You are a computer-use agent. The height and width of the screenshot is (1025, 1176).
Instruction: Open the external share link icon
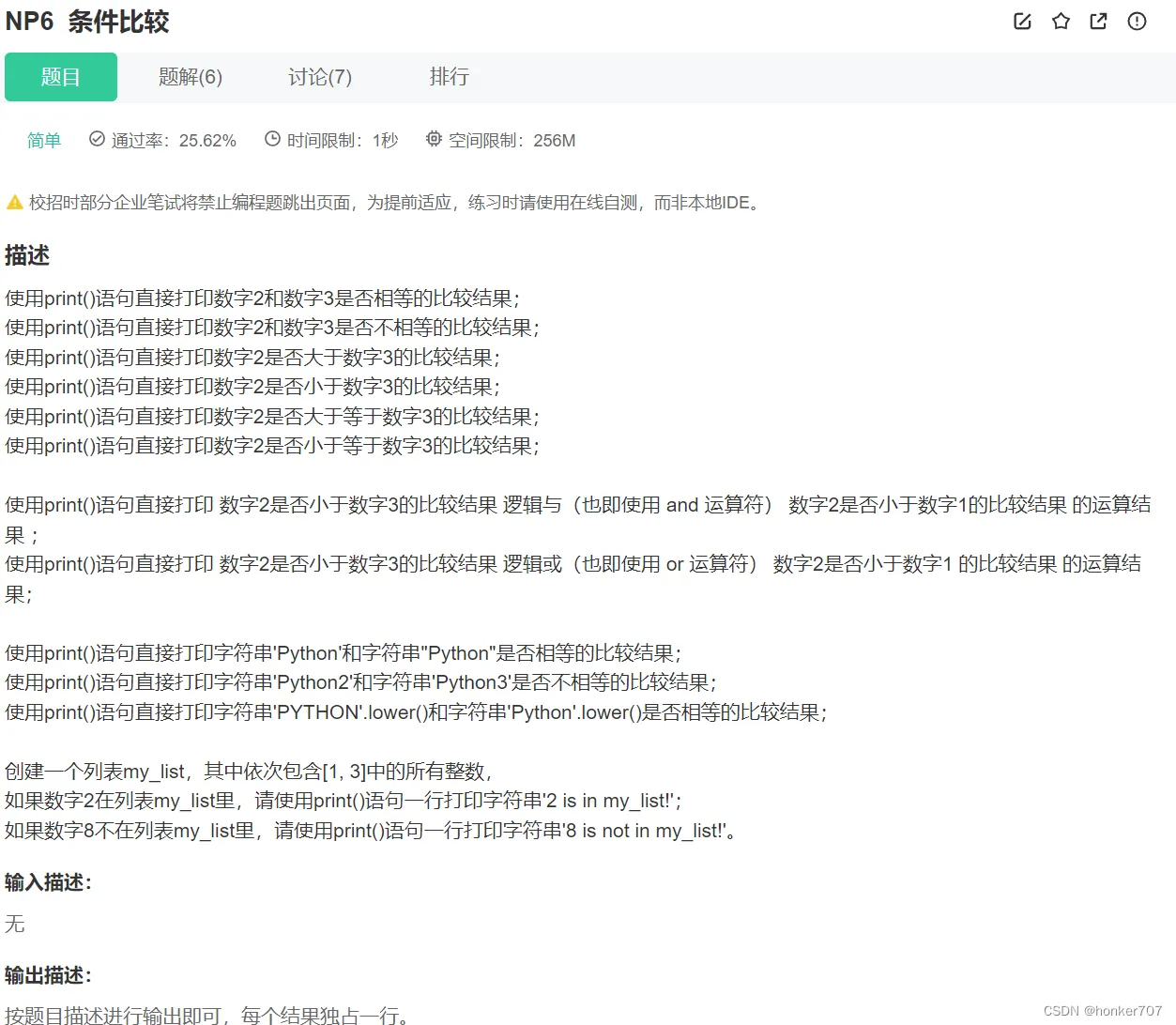1098,21
